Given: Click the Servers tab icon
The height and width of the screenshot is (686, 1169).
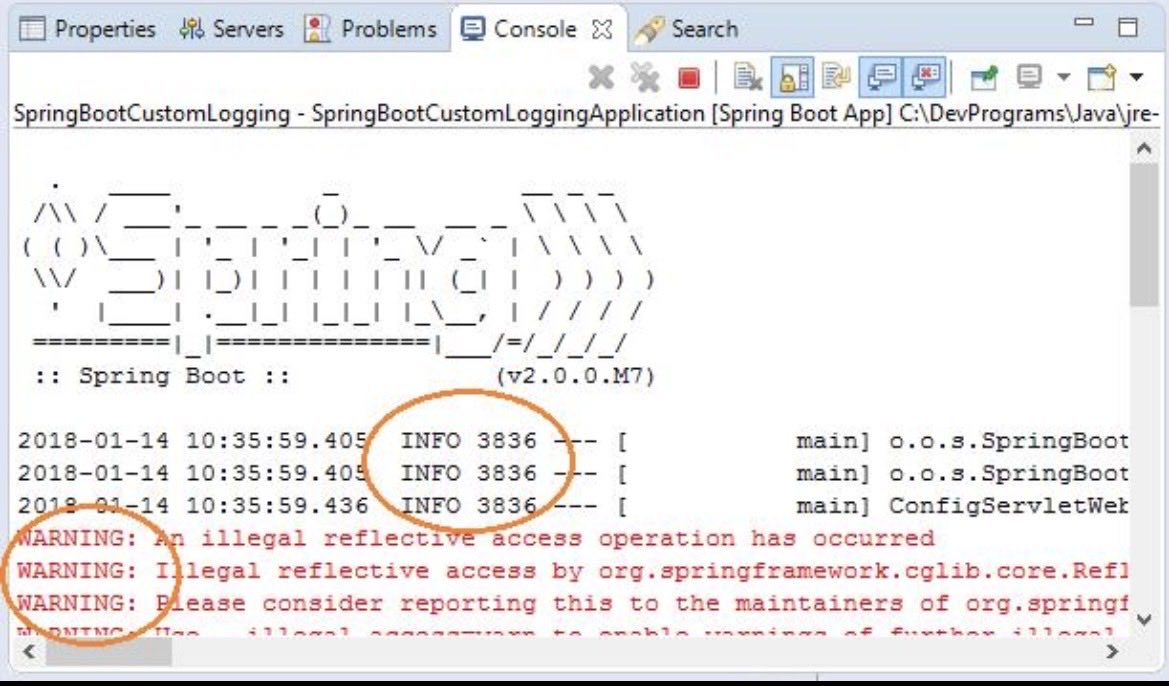Looking at the screenshot, I should (192, 29).
